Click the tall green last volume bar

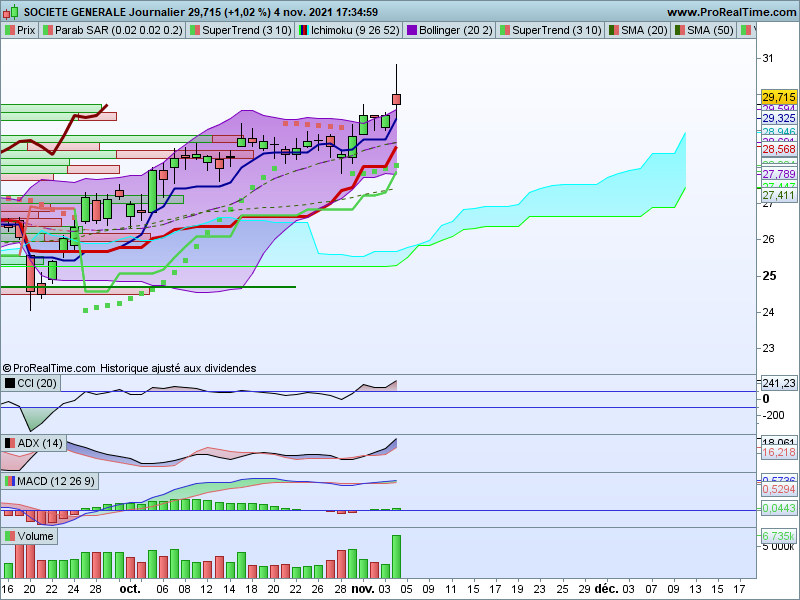pos(396,556)
